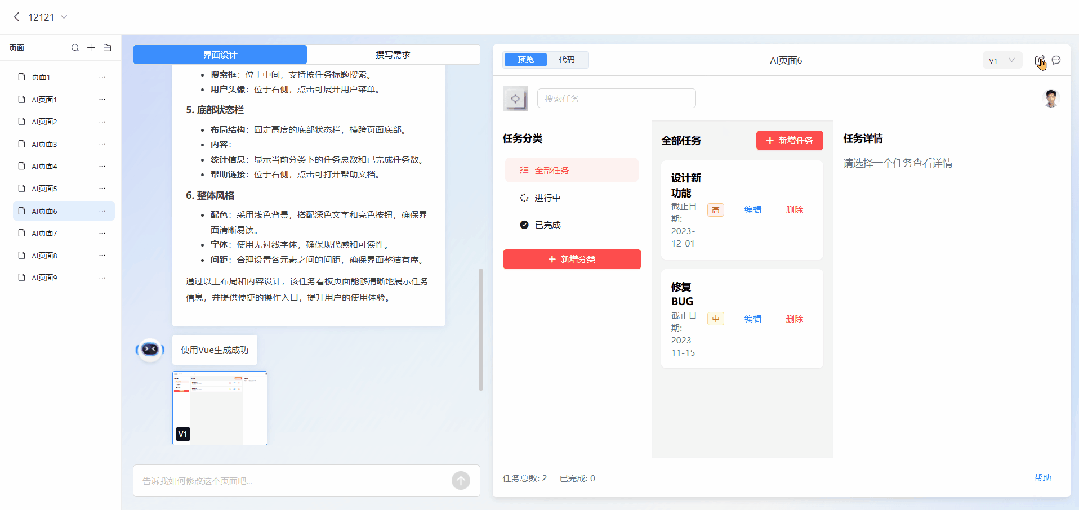The width and height of the screenshot is (1079, 510).
Task: Send message with the arrow button
Action: [460, 480]
